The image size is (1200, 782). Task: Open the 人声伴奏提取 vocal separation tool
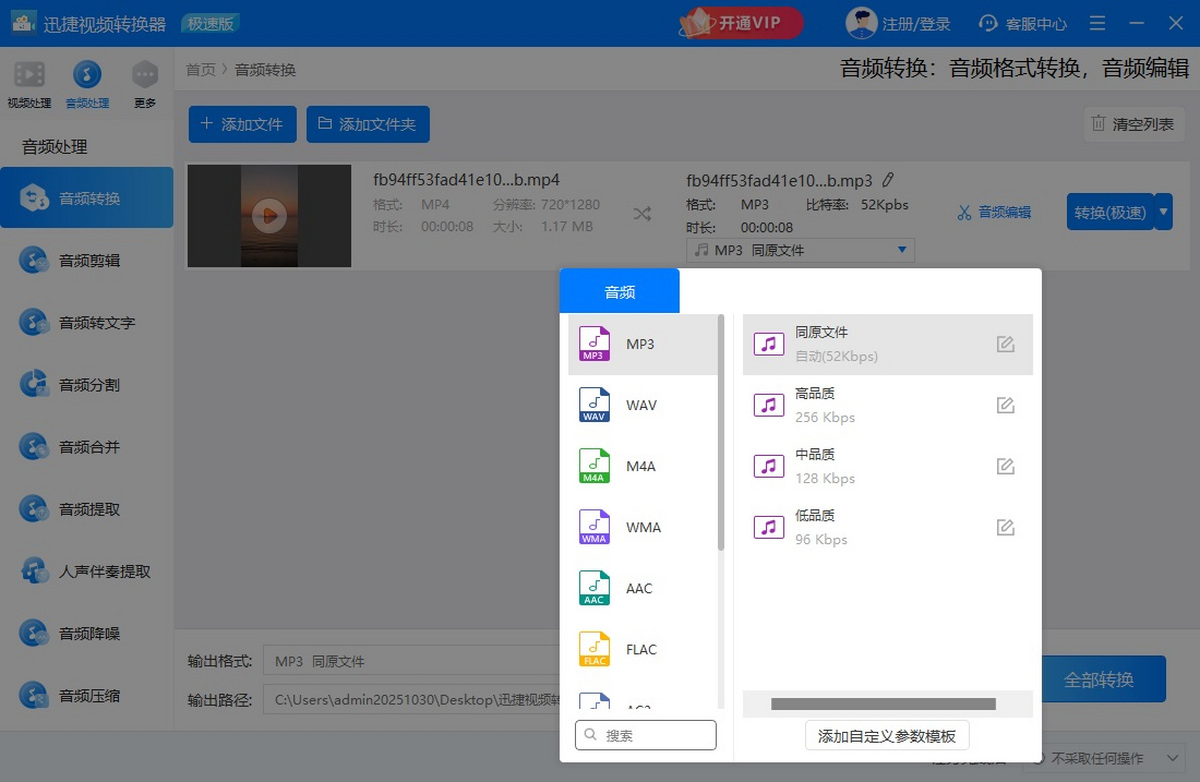click(87, 571)
